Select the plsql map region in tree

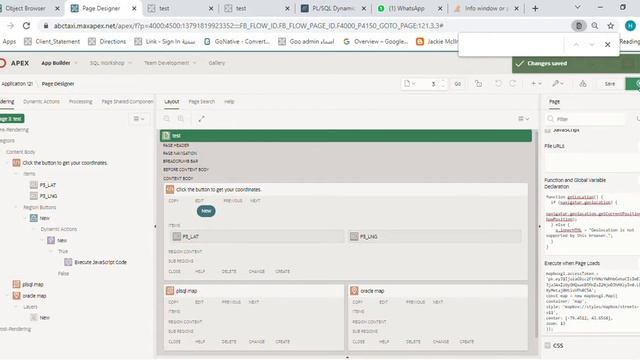[x=33, y=284]
